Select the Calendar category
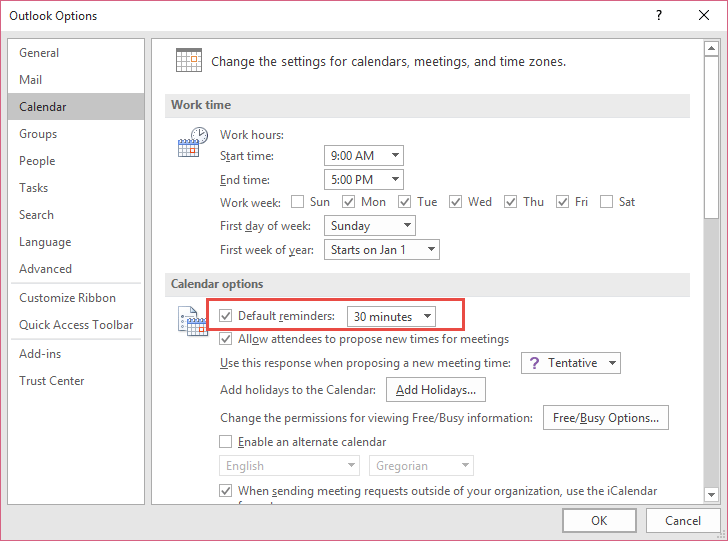Image resolution: width=728 pixels, height=541 pixels. tap(76, 106)
